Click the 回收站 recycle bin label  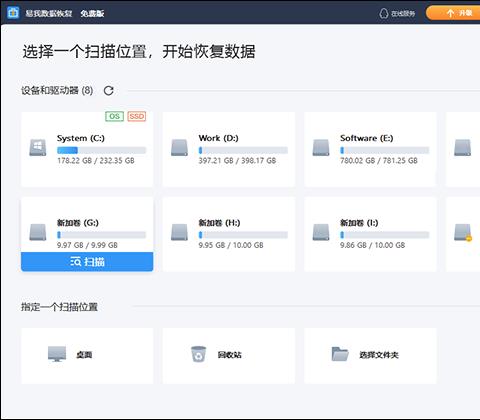pos(230,355)
